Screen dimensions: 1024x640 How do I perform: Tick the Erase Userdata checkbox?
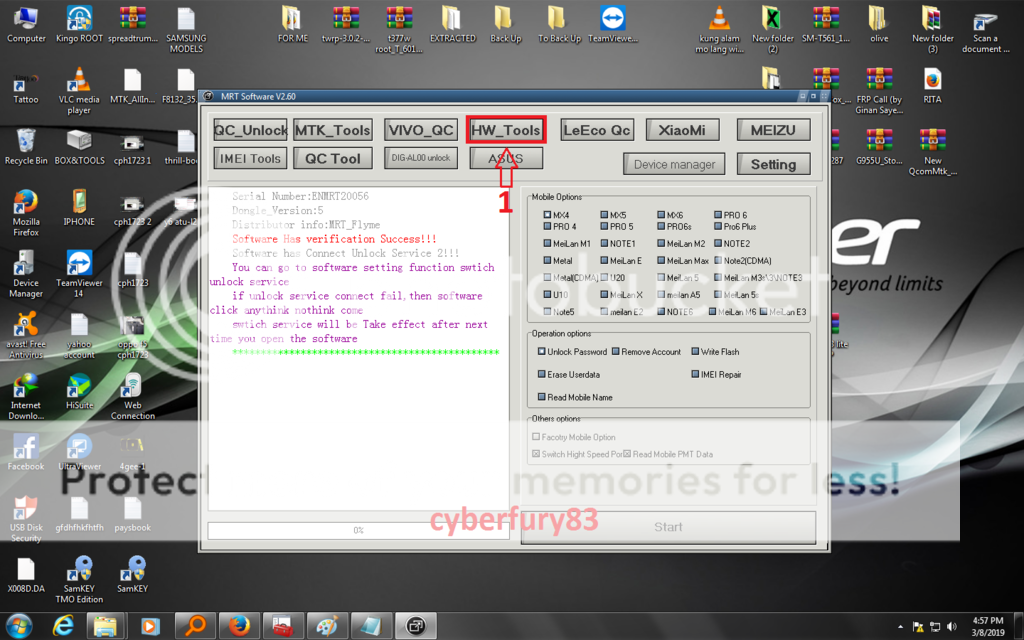point(542,374)
